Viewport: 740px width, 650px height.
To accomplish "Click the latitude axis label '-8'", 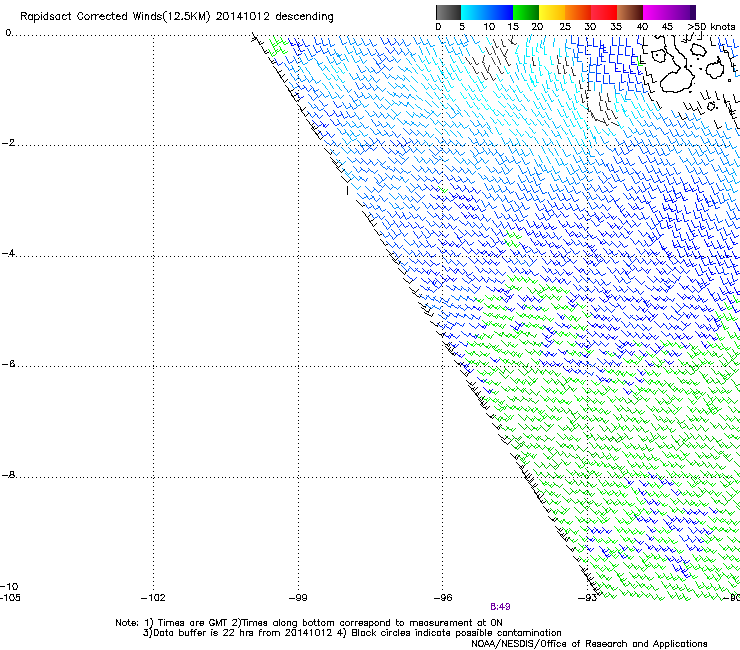I will pyautogui.click(x=8, y=475).
